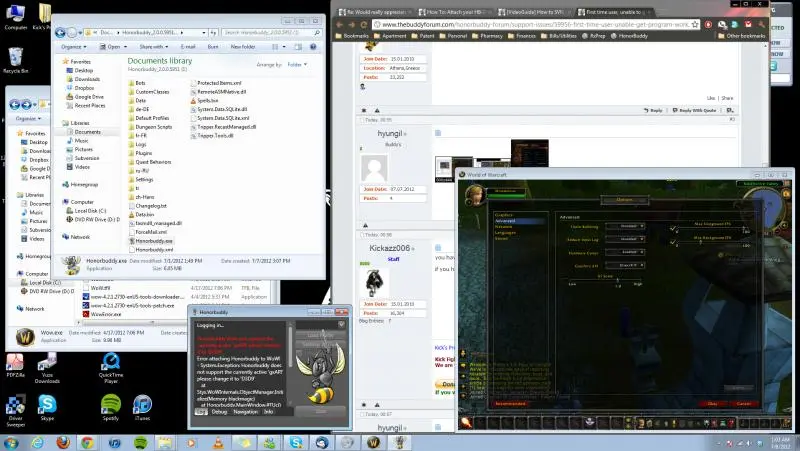Adjust the Max Background FPS slider

713,242
